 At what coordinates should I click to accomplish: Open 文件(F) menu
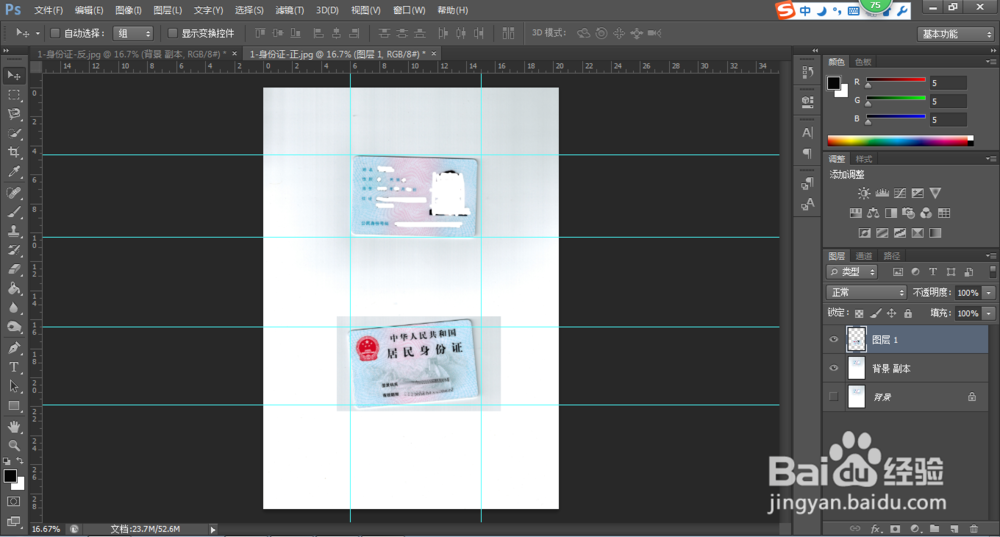pos(48,10)
